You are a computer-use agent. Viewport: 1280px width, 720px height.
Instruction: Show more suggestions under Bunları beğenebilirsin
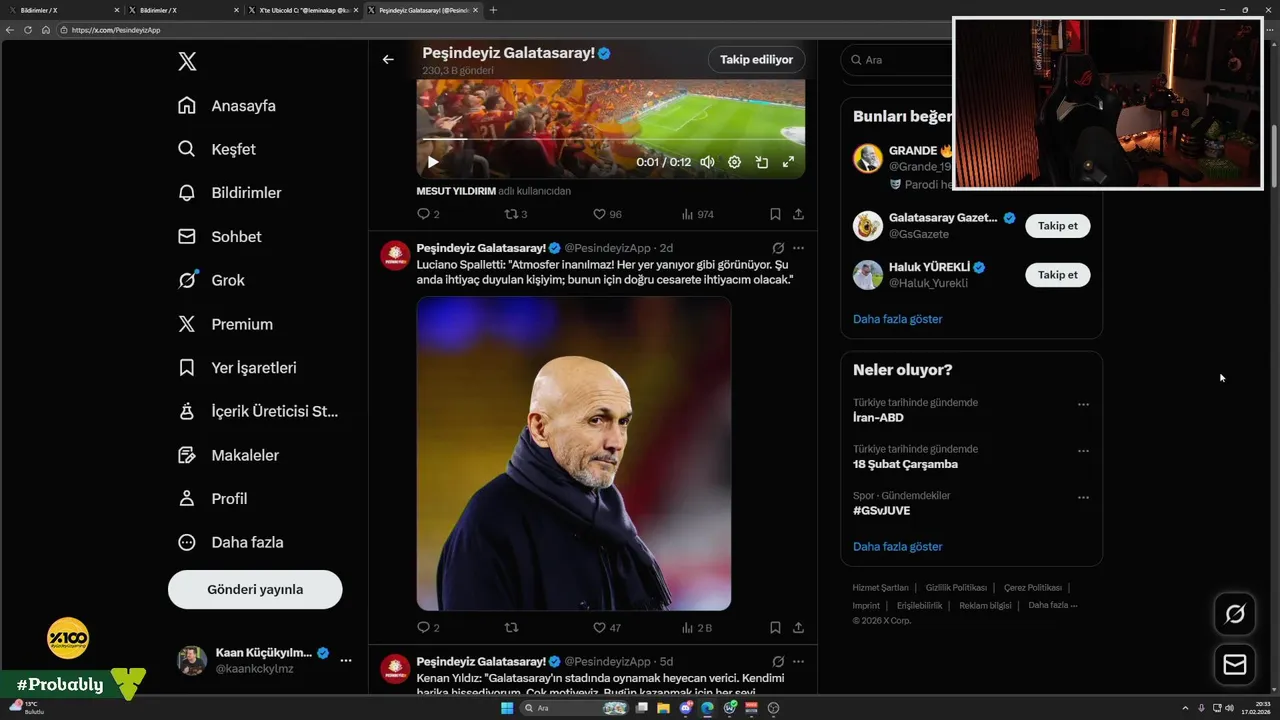click(897, 319)
